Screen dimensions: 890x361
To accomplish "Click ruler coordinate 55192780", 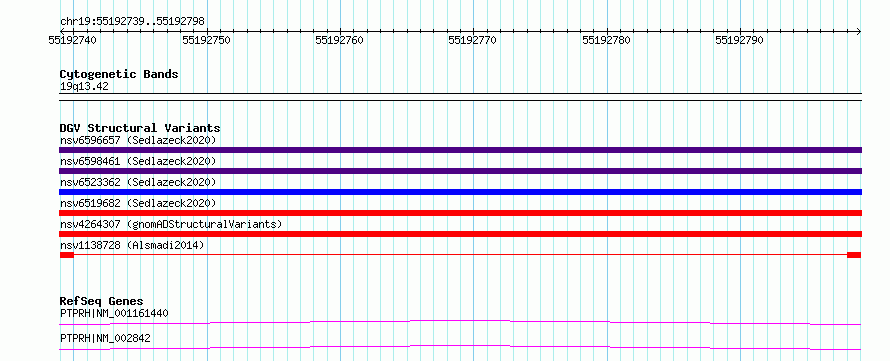I will point(606,40).
